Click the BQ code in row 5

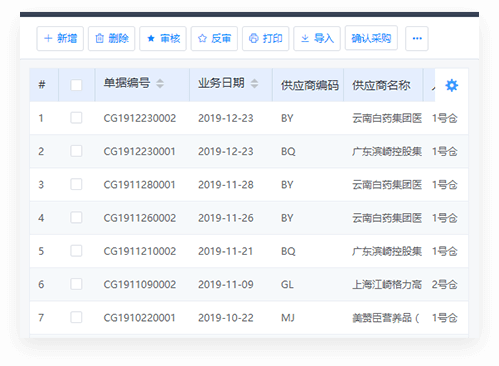(x=288, y=251)
